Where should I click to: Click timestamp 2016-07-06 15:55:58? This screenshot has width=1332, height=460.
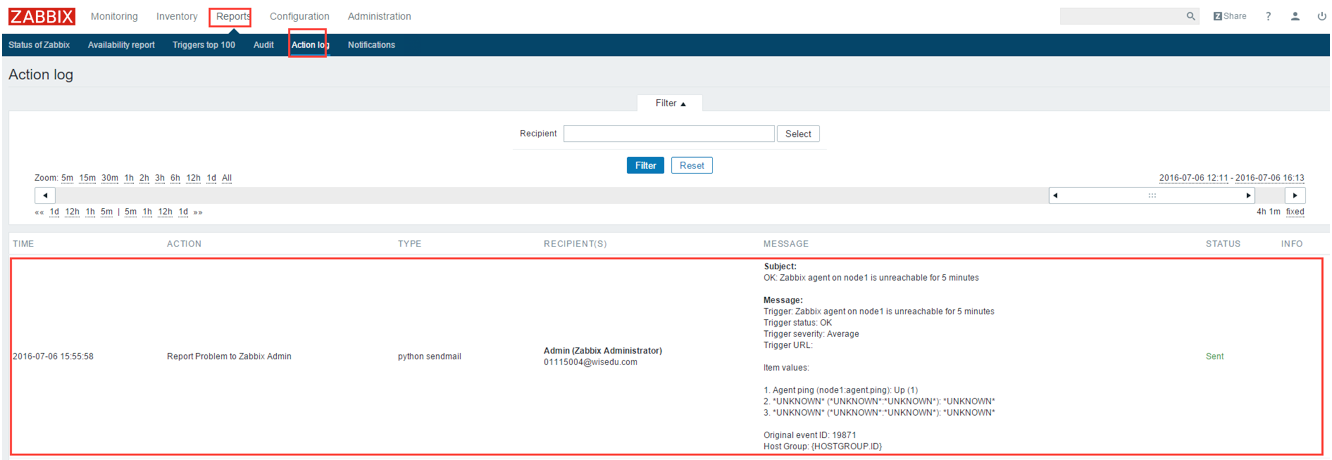pyautogui.click(x=53, y=356)
